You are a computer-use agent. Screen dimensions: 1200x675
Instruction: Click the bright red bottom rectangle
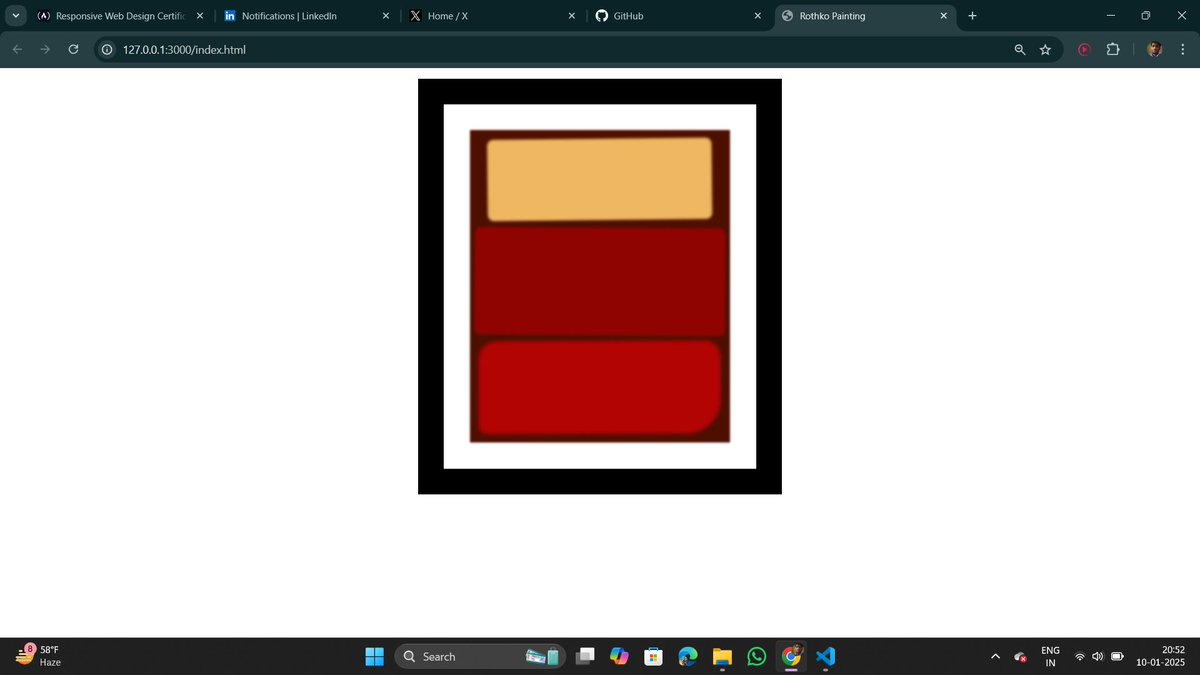point(599,388)
